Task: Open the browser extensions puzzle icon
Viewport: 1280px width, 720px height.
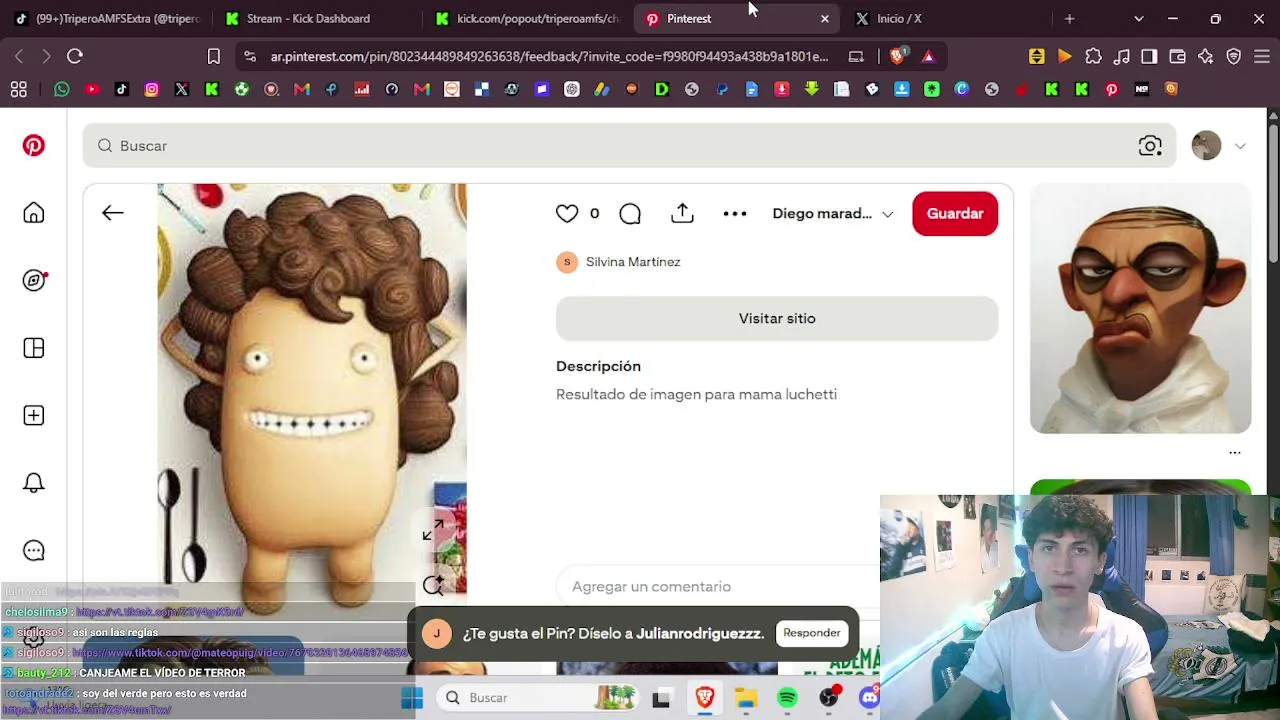Action: (1093, 57)
